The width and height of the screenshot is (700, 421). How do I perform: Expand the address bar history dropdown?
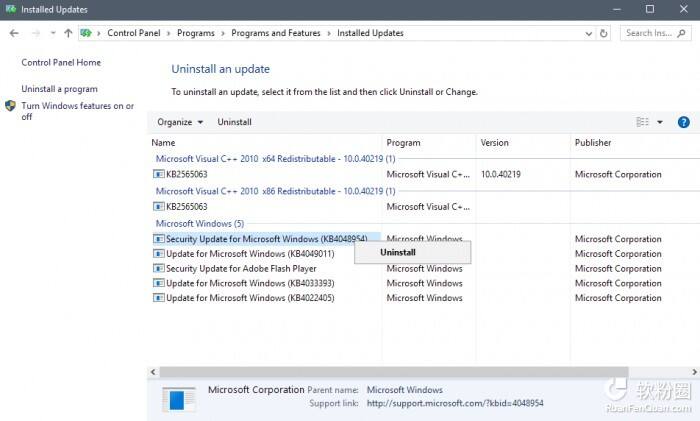pyautogui.click(x=588, y=33)
